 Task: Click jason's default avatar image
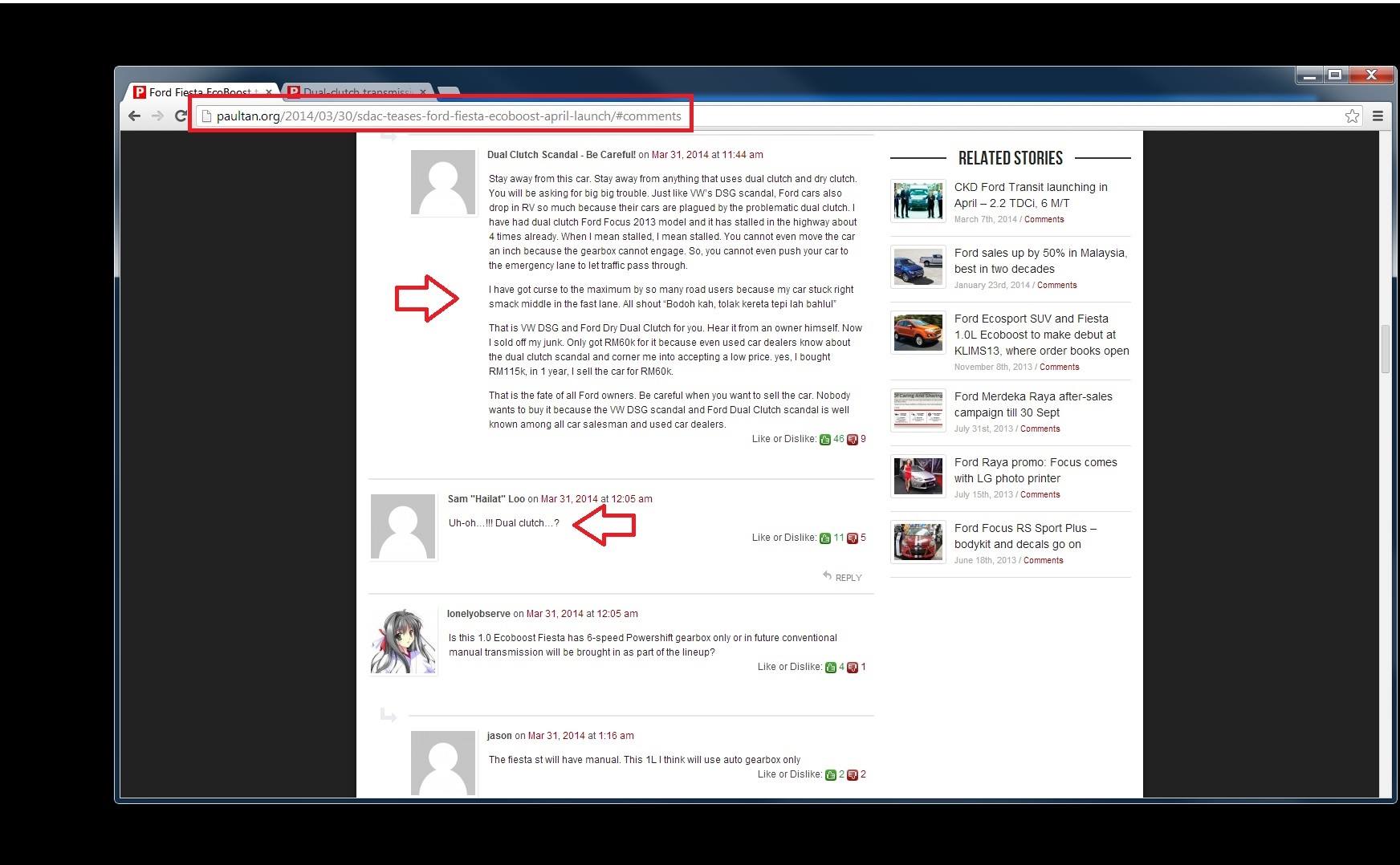click(443, 762)
